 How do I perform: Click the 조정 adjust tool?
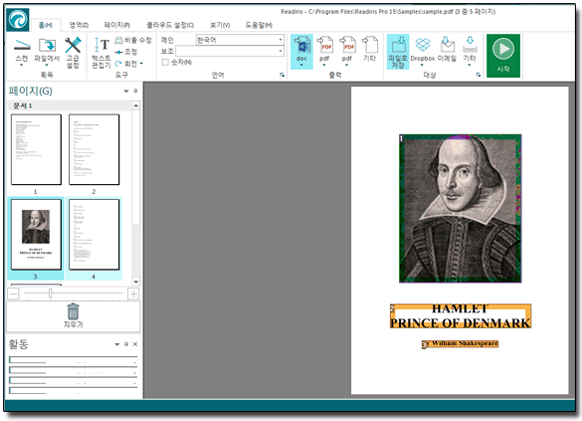[126, 52]
